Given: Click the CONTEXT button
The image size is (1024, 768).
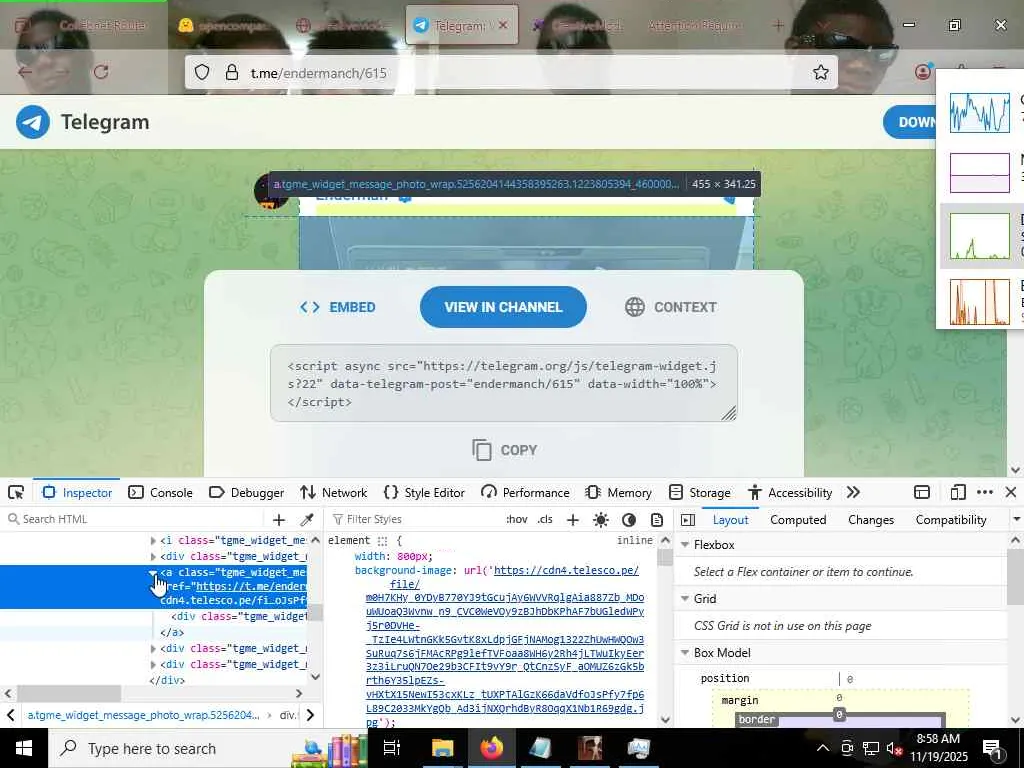Looking at the screenshot, I should pos(671,307).
